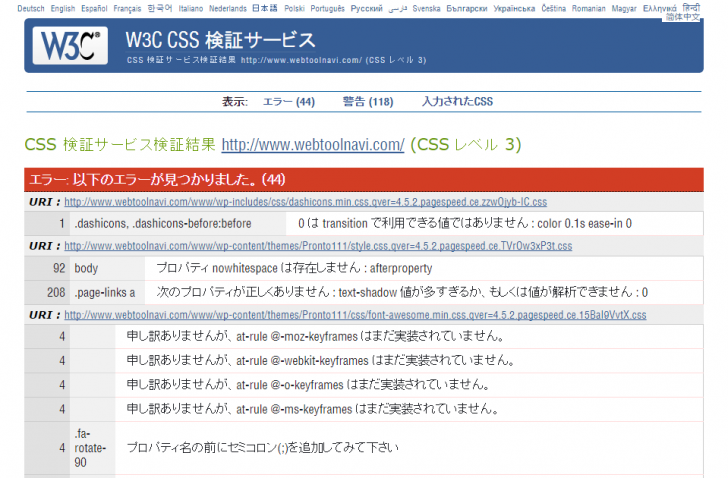Screen dimensions: 728x478
Task: Switch language to Português
Action: 327,8
